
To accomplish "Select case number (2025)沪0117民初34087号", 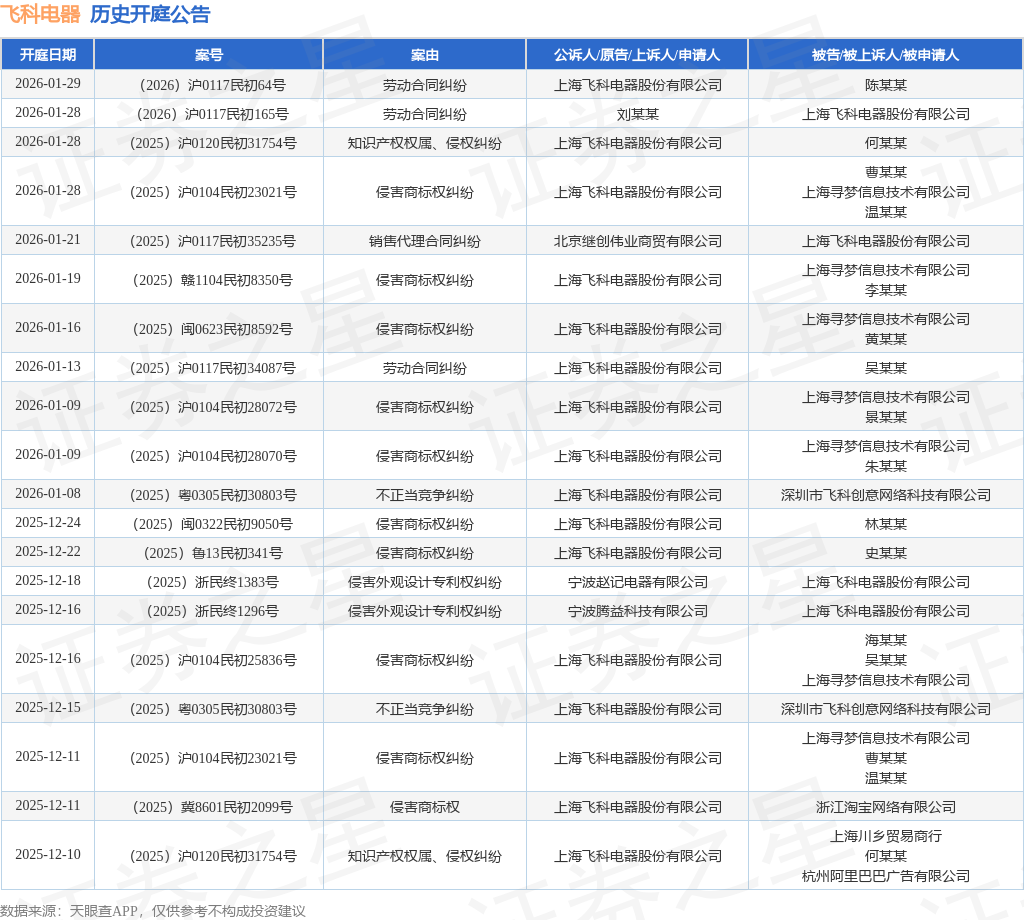I will (212, 368).
